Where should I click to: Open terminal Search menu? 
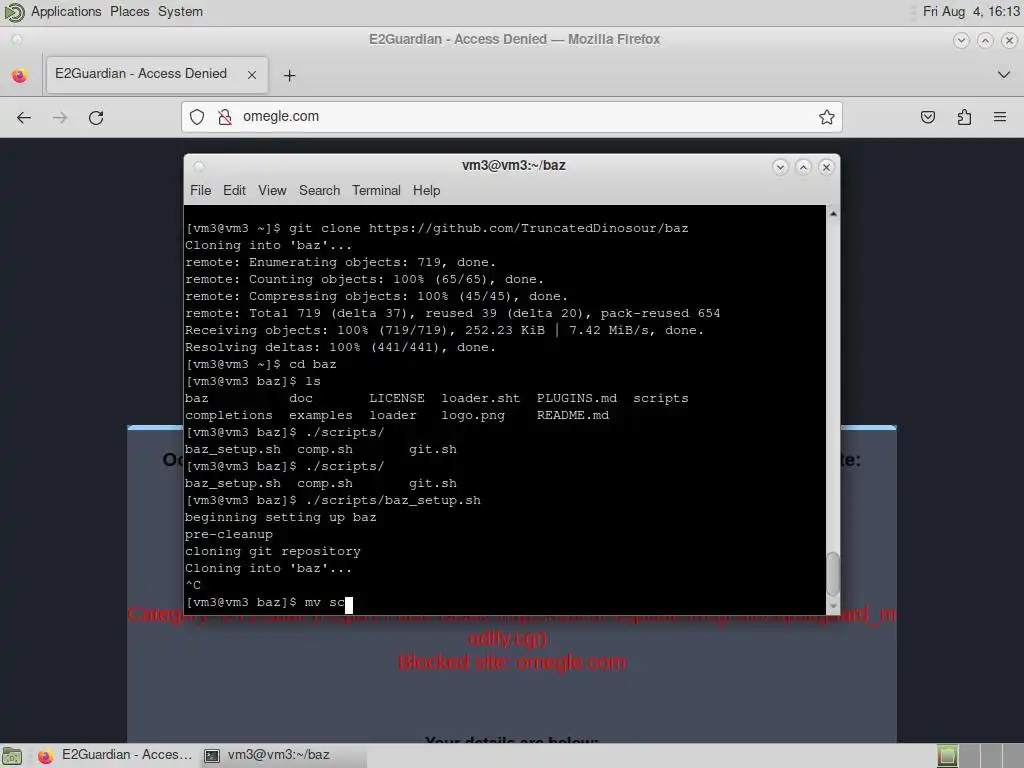(319, 190)
